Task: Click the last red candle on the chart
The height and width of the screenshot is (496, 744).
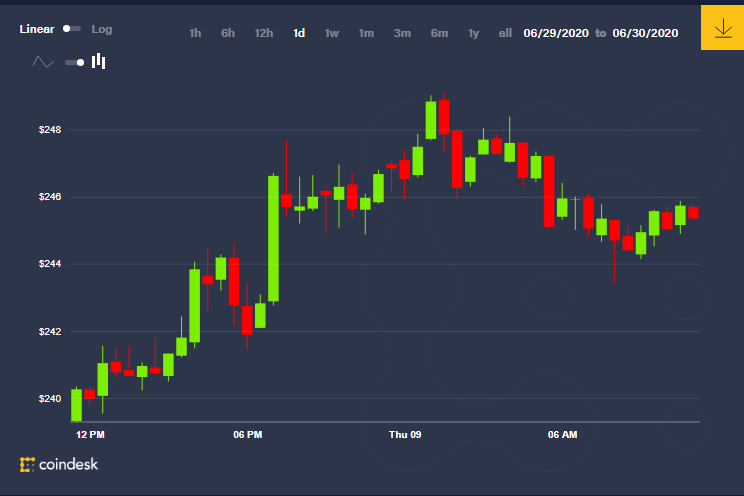Action: click(693, 212)
